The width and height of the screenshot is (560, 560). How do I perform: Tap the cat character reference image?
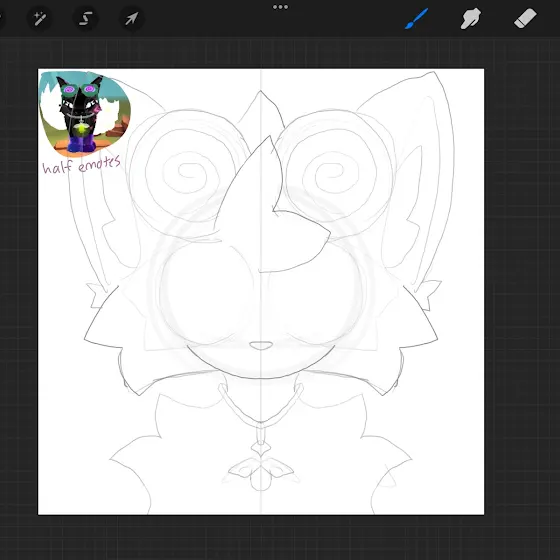[x=84, y=114]
